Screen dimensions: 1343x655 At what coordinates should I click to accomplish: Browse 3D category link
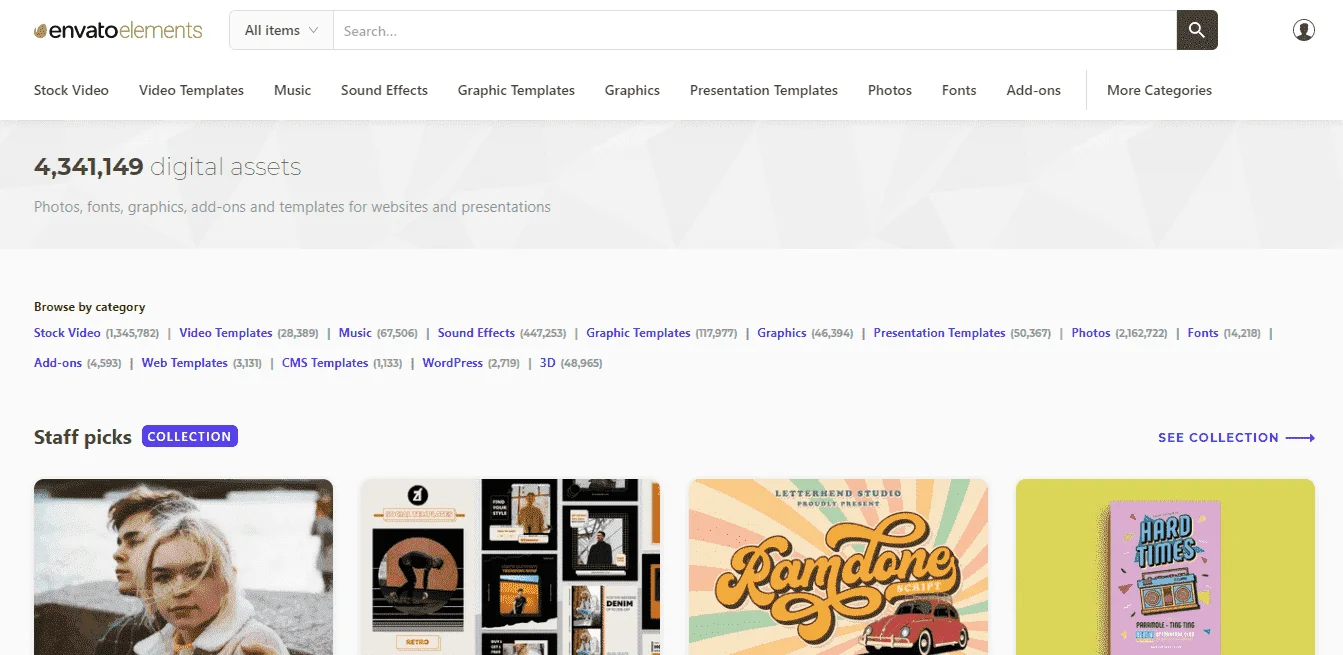(x=547, y=363)
